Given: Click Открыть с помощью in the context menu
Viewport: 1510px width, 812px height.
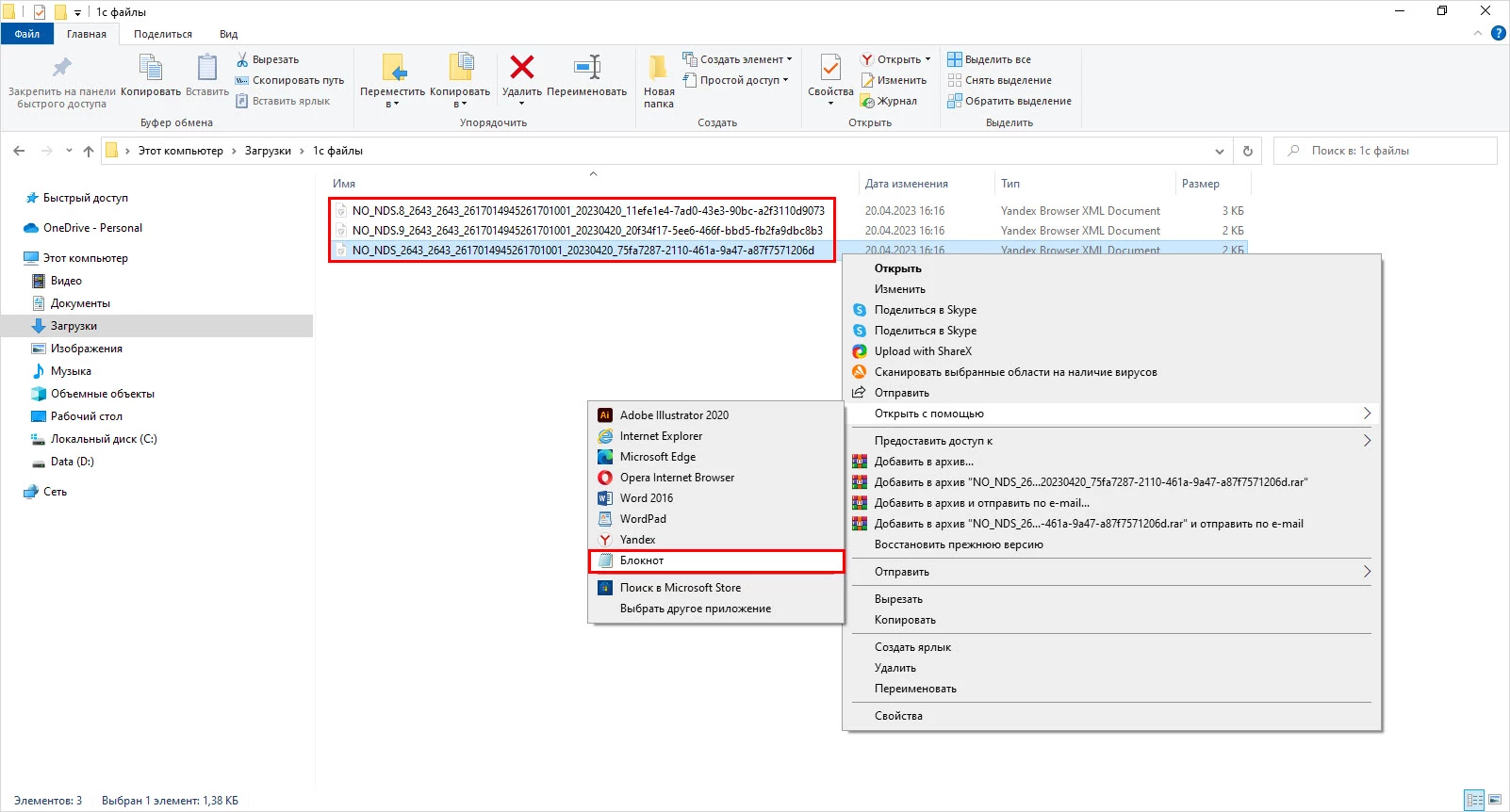Looking at the screenshot, I should pos(1112,414).
